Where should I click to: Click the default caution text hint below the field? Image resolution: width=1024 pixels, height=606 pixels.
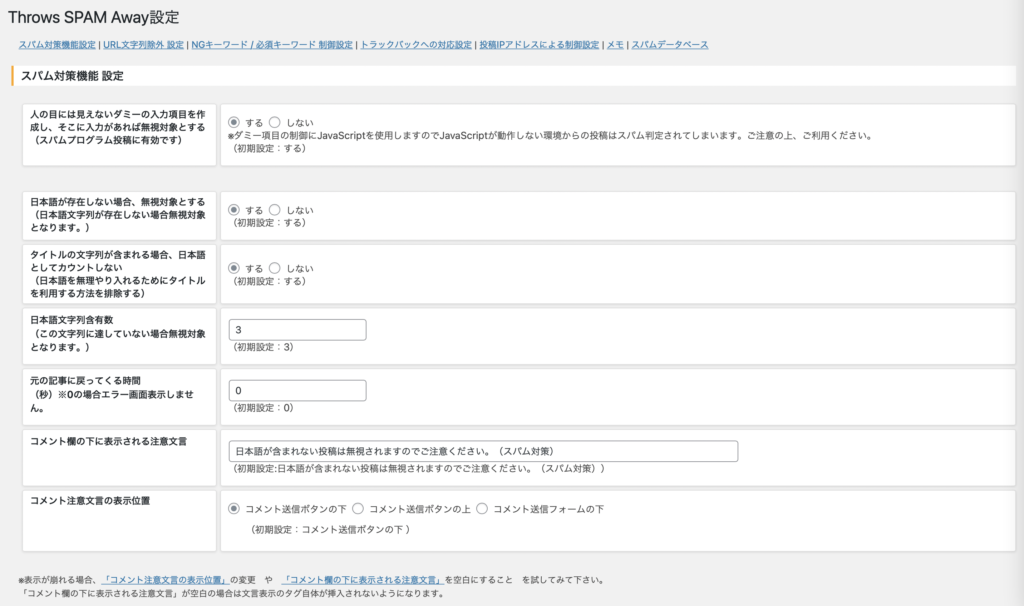tap(419, 469)
